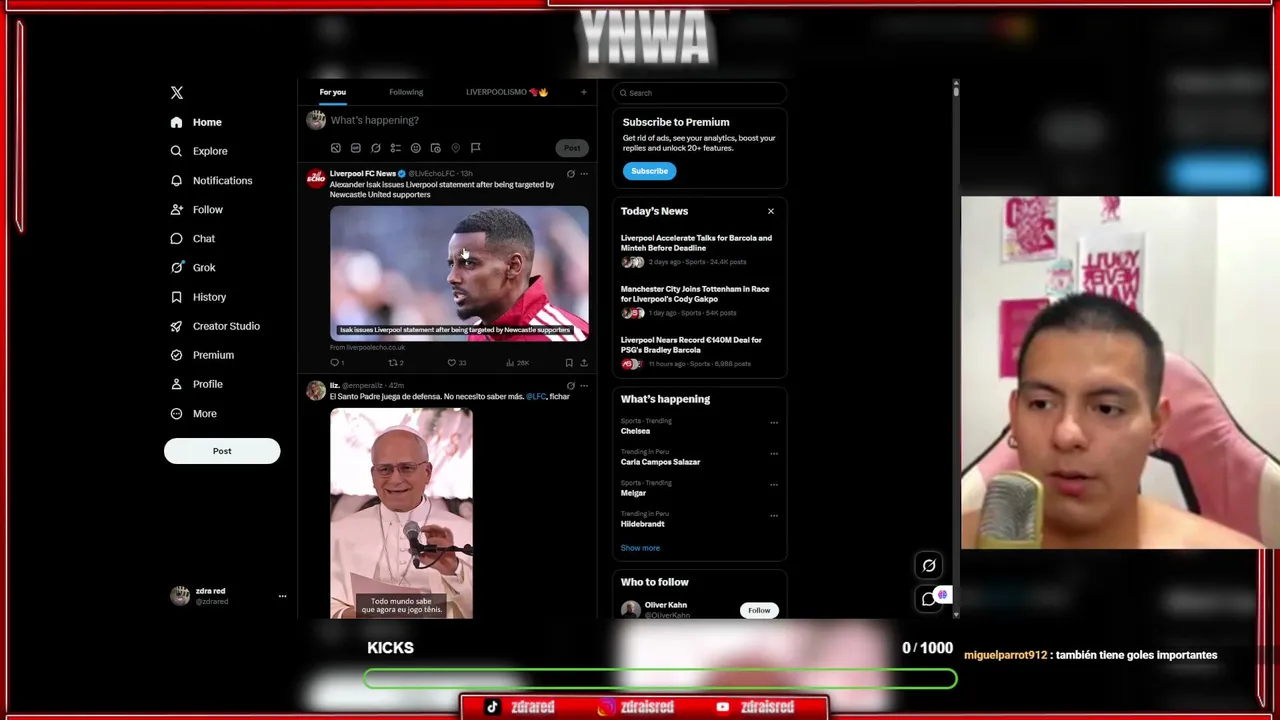Click the floating Grok icon

coord(929,566)
